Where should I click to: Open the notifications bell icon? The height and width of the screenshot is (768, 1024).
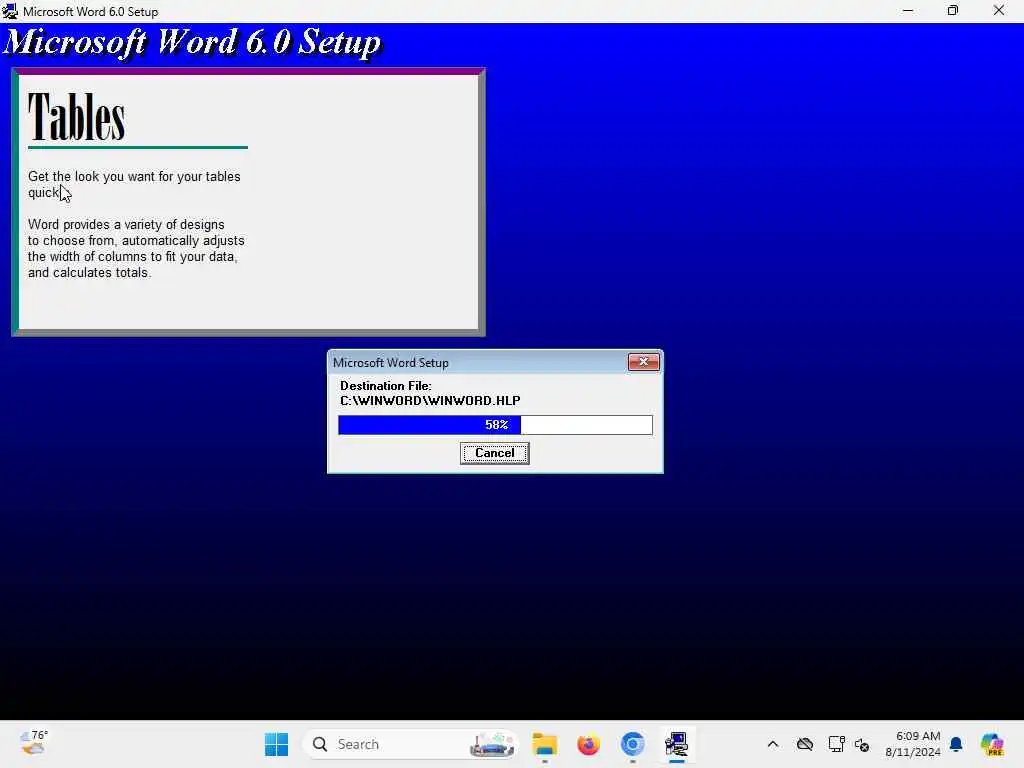[956, 744]
